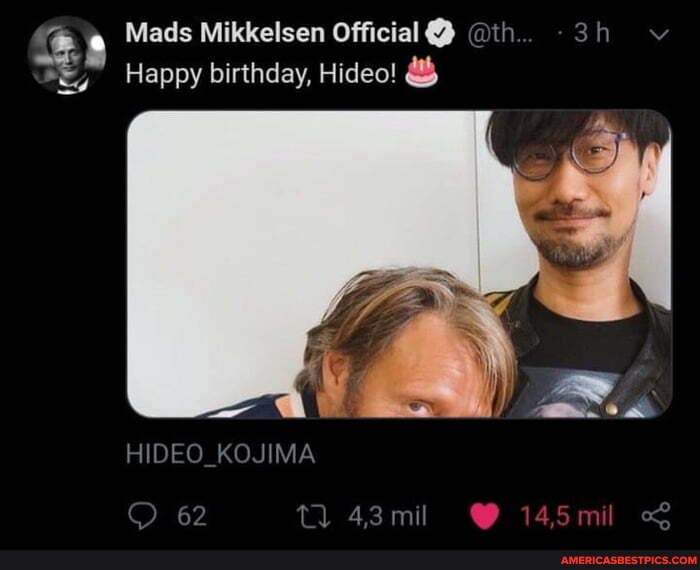The width and height of the screenshot is (700, 570).
Task: Tap the pink heart like icon
Action: click(x=484, y=516)
